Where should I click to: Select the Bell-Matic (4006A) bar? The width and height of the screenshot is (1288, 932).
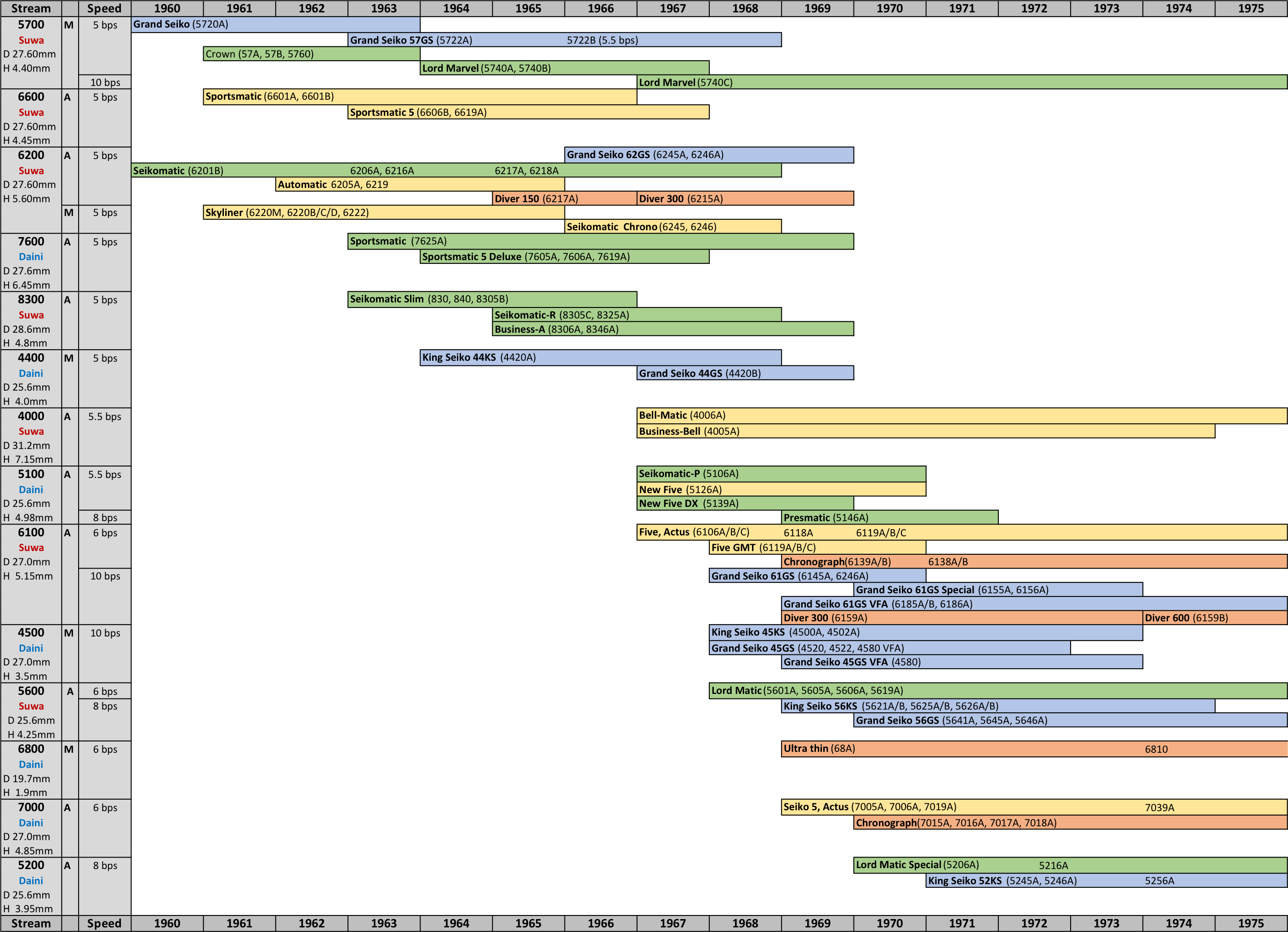[x=962, y=415]
